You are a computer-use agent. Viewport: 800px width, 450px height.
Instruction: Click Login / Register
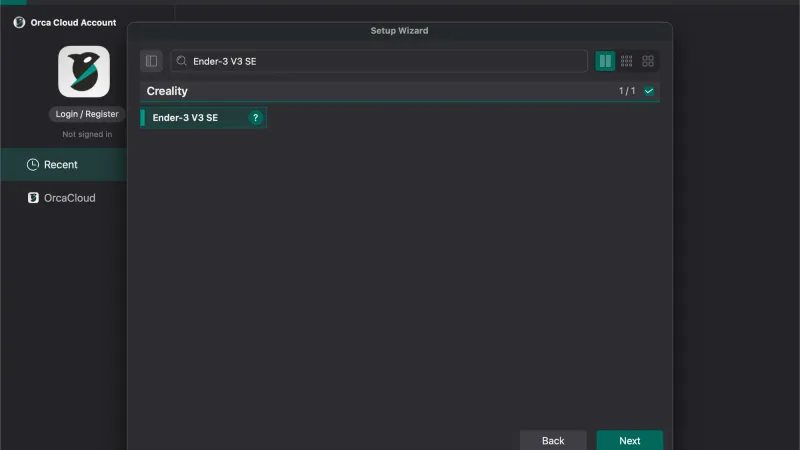click(87, 114)
